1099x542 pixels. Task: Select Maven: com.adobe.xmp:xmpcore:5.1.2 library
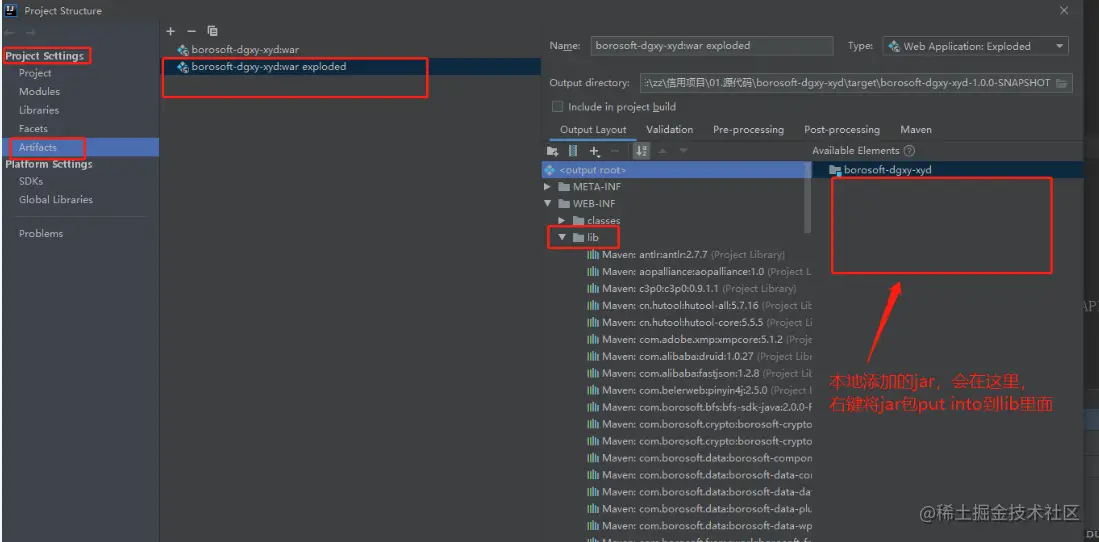click(x=699, y=339)
